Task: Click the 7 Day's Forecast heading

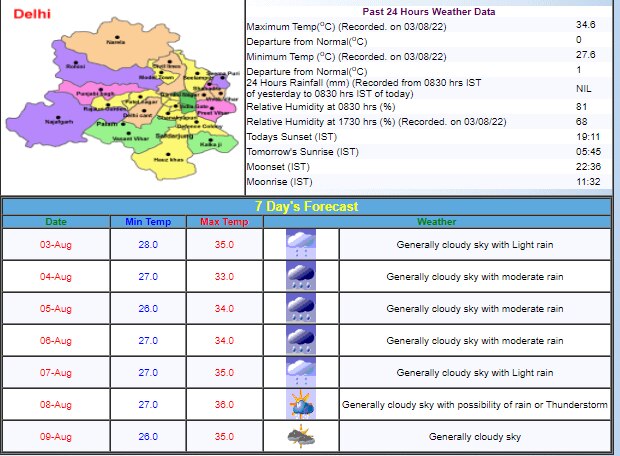Action: click(306, 206)
